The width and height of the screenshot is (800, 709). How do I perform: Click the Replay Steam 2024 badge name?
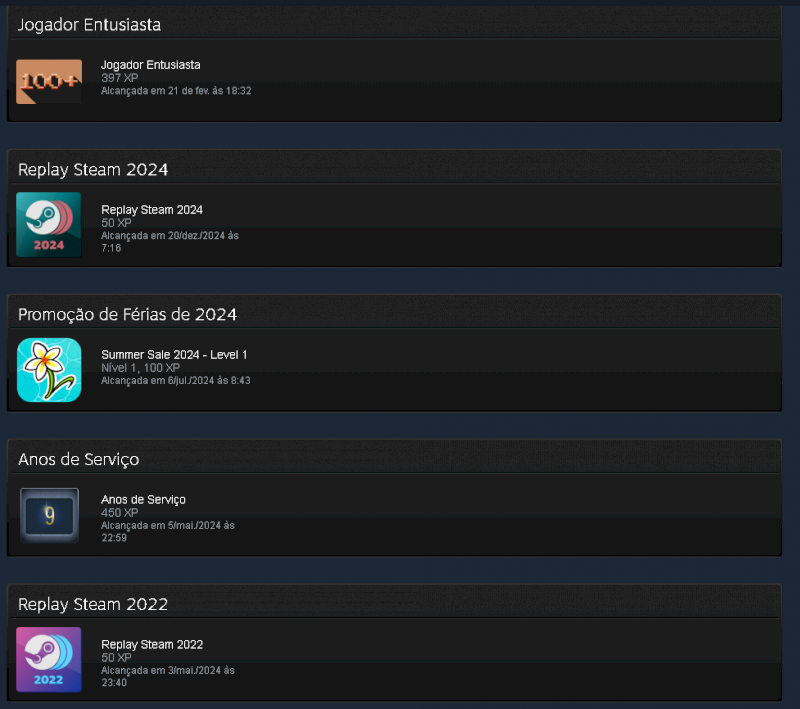[x=152, y=210]
